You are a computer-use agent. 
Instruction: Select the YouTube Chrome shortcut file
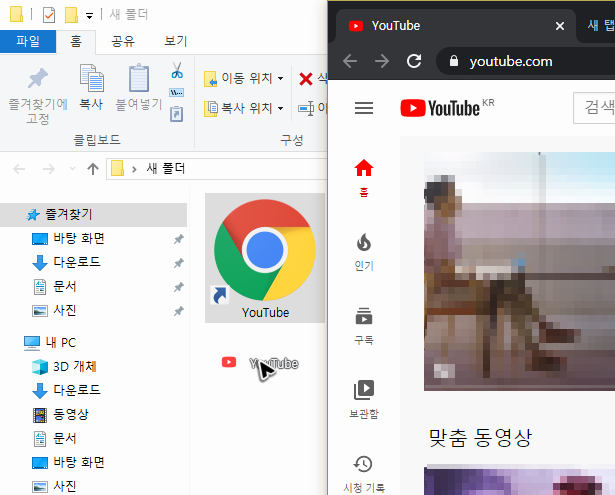tap(265, 258)
